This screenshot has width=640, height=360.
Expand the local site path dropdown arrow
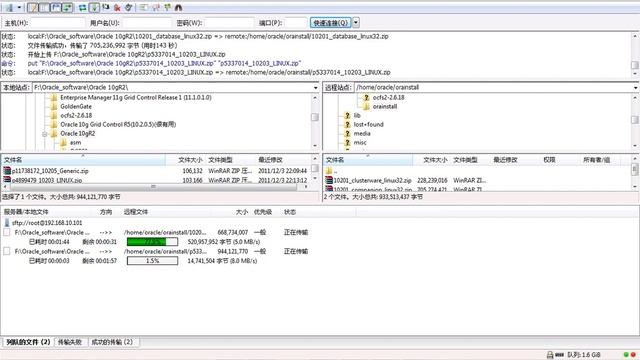click(x=316, y=88)
